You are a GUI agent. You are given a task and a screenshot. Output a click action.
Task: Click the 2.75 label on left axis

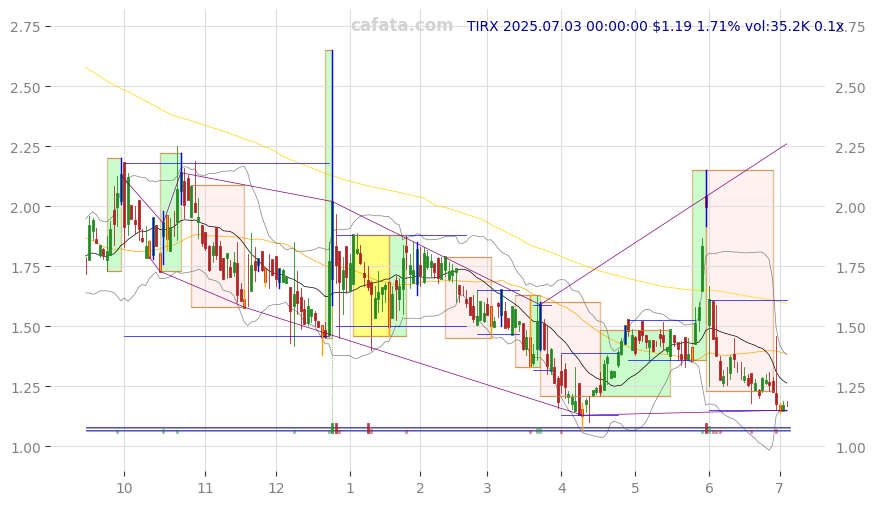pos(26,26)
